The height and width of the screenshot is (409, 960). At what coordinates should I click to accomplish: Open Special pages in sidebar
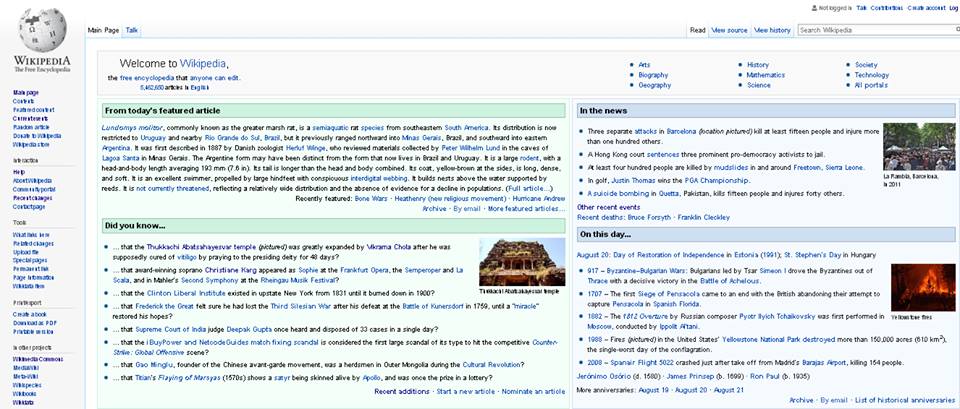pos(30,260)
